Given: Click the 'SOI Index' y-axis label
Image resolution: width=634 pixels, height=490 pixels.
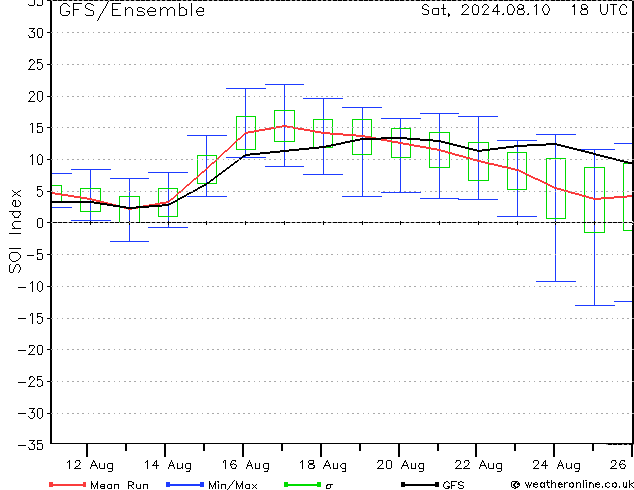Looking at the screenshot, I should pyautogui.click(x=15, y=231).
